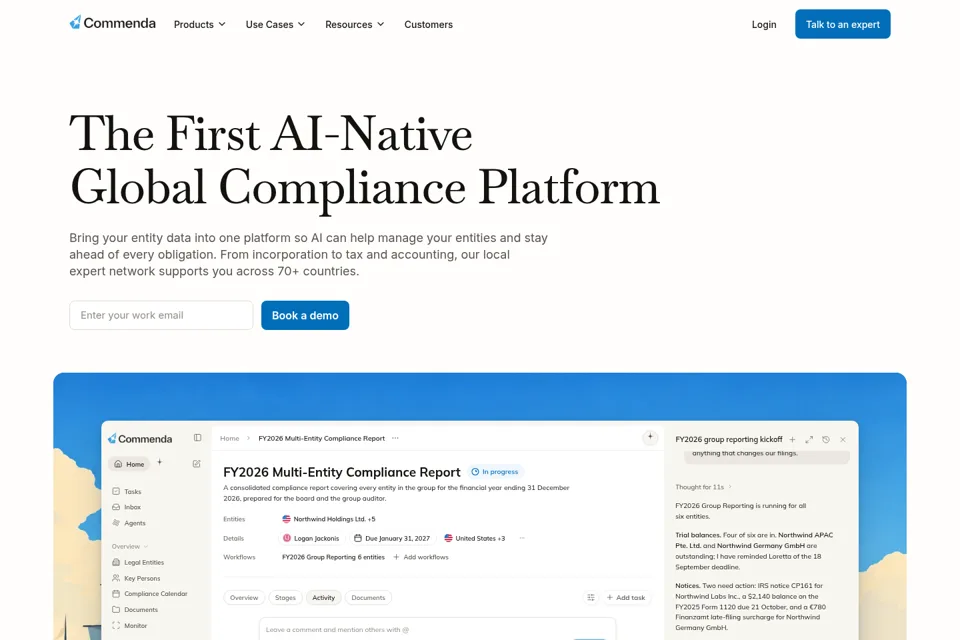
Task: Open the Customers page in the header
Action: [429, 24]
